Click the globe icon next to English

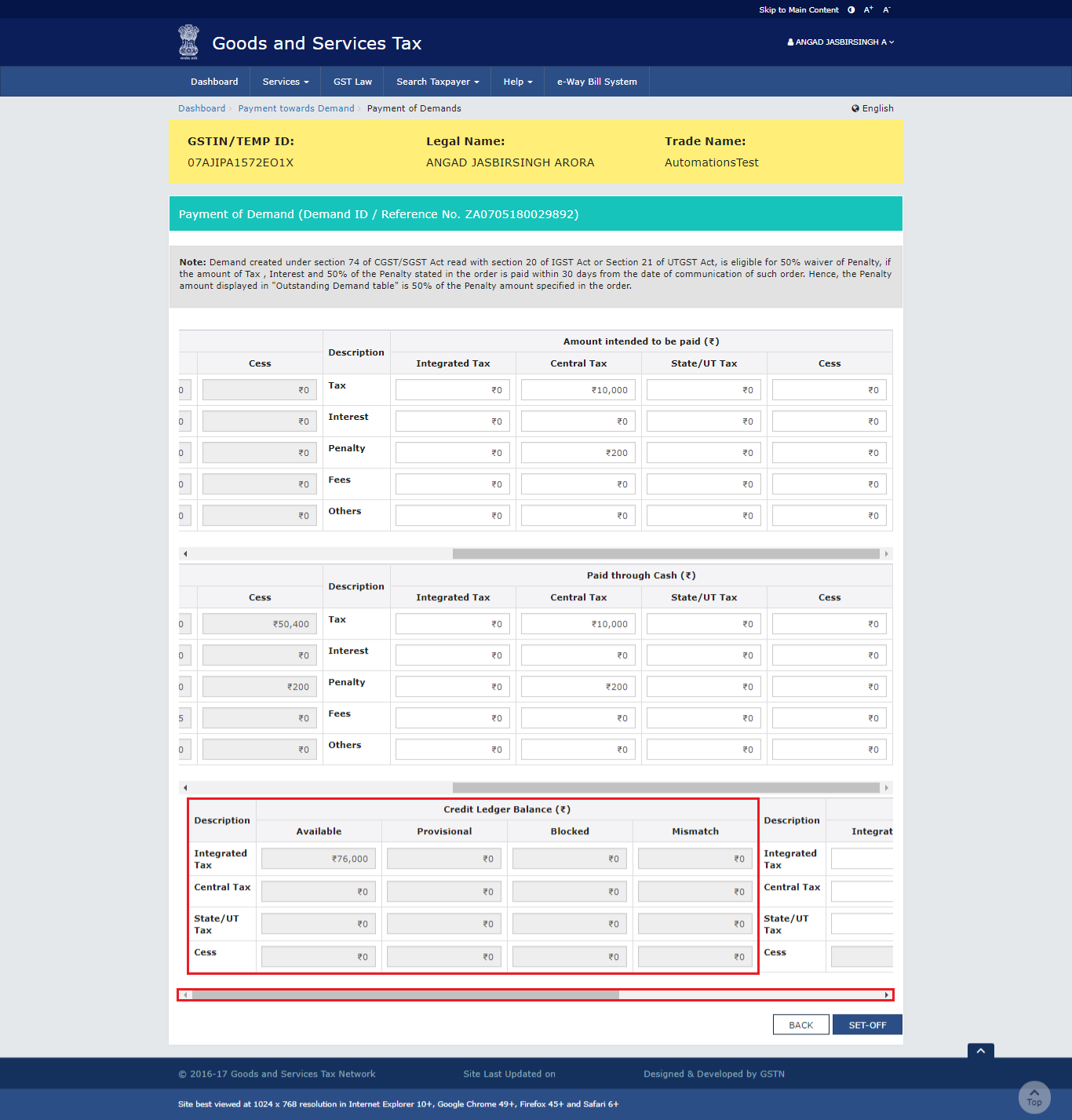855,108
